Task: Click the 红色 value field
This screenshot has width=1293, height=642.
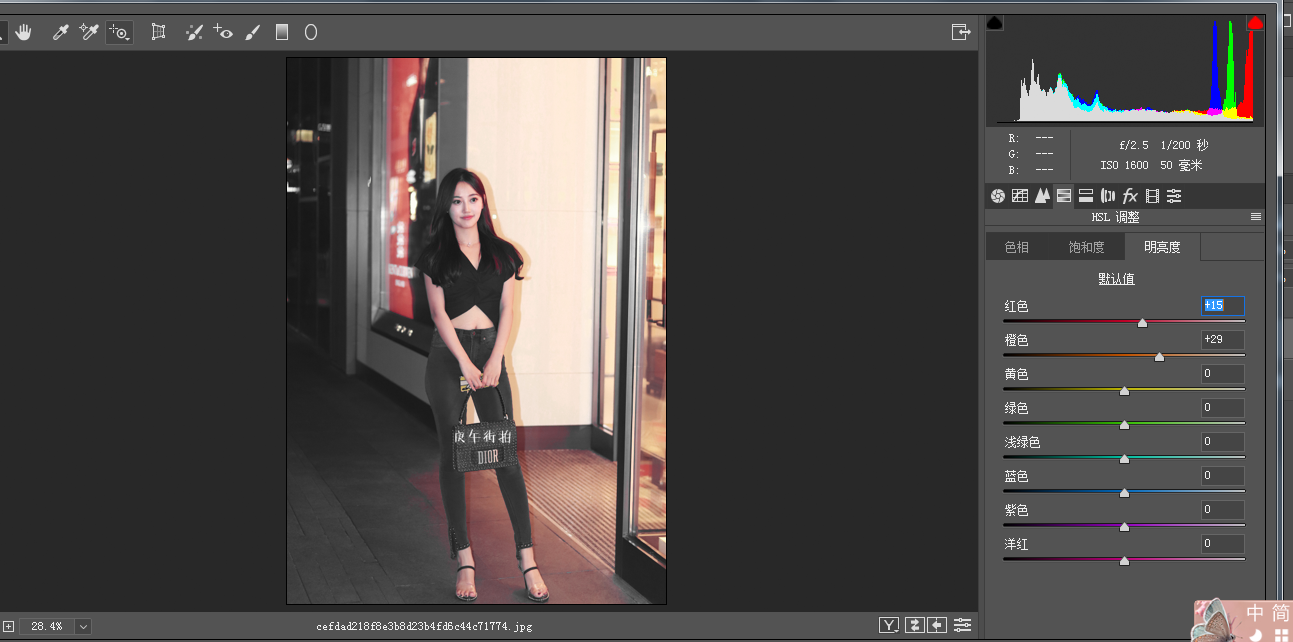Action: point(1223,306)
